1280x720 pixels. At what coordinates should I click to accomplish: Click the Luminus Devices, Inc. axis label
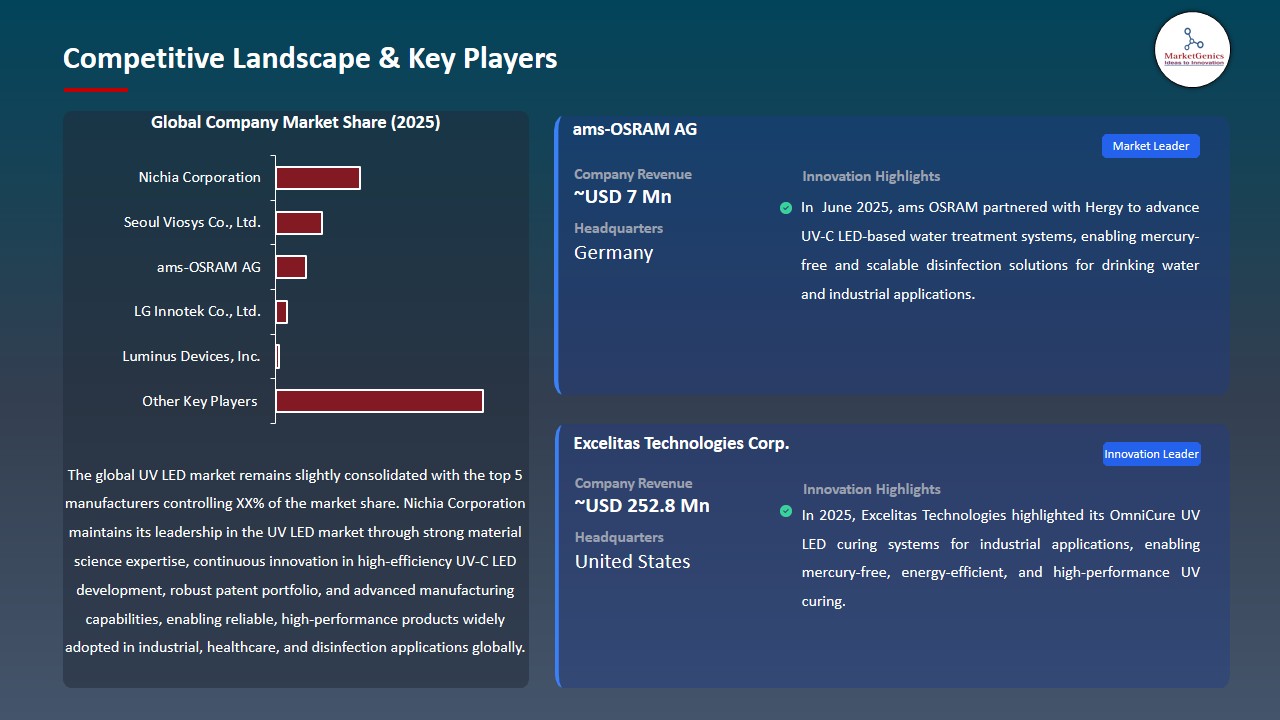192,356
